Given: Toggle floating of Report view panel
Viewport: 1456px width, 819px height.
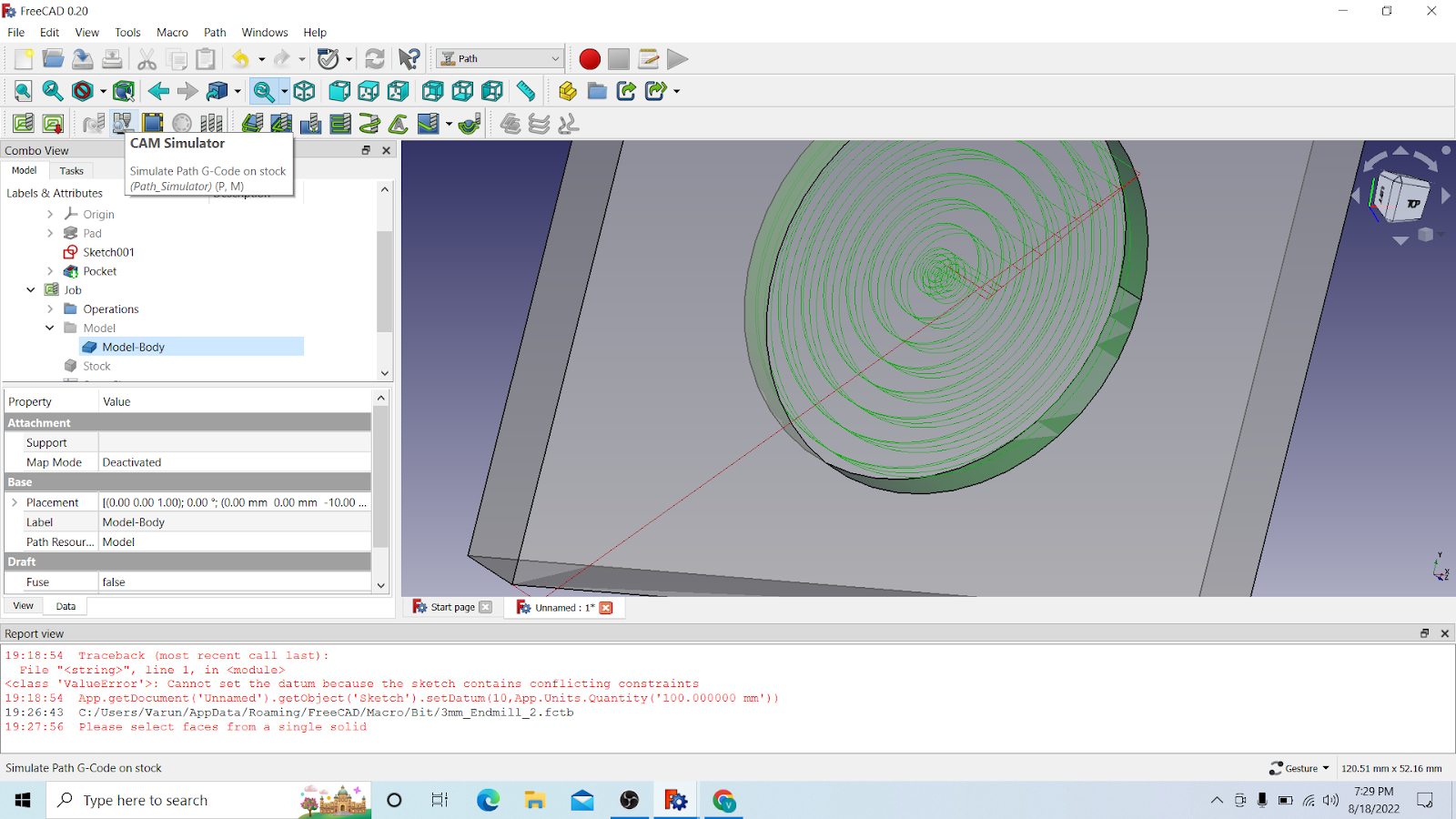Looking at the screenshot, I should click(x=1424, y=633).
